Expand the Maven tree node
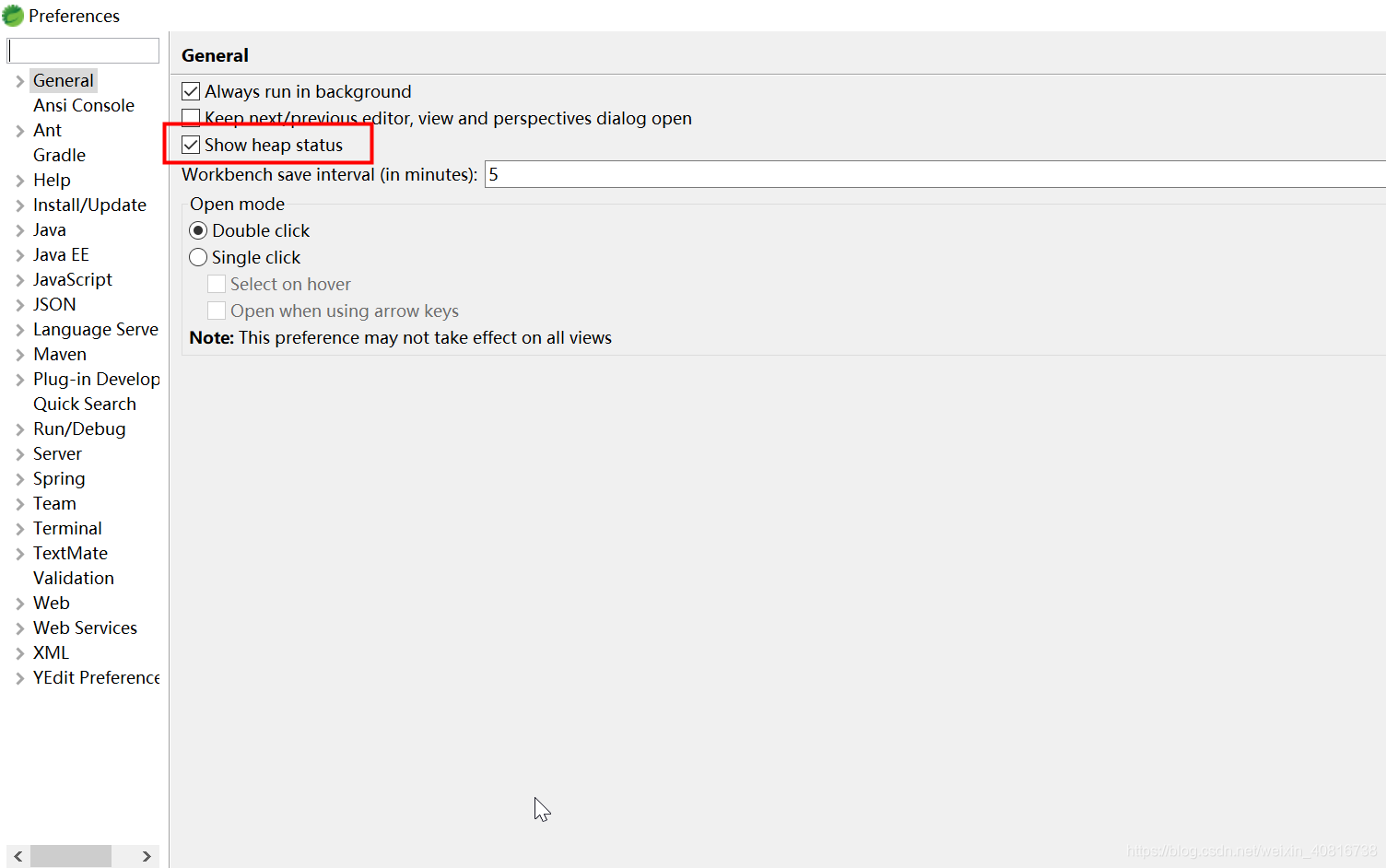This screenshot has width=1386, height=868. pos(19,355)
